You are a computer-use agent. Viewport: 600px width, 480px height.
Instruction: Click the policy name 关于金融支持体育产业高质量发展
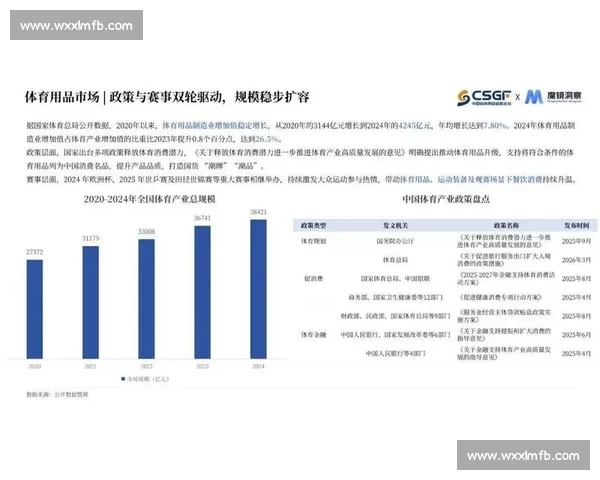pyautogui.click(x=504, y=354)
